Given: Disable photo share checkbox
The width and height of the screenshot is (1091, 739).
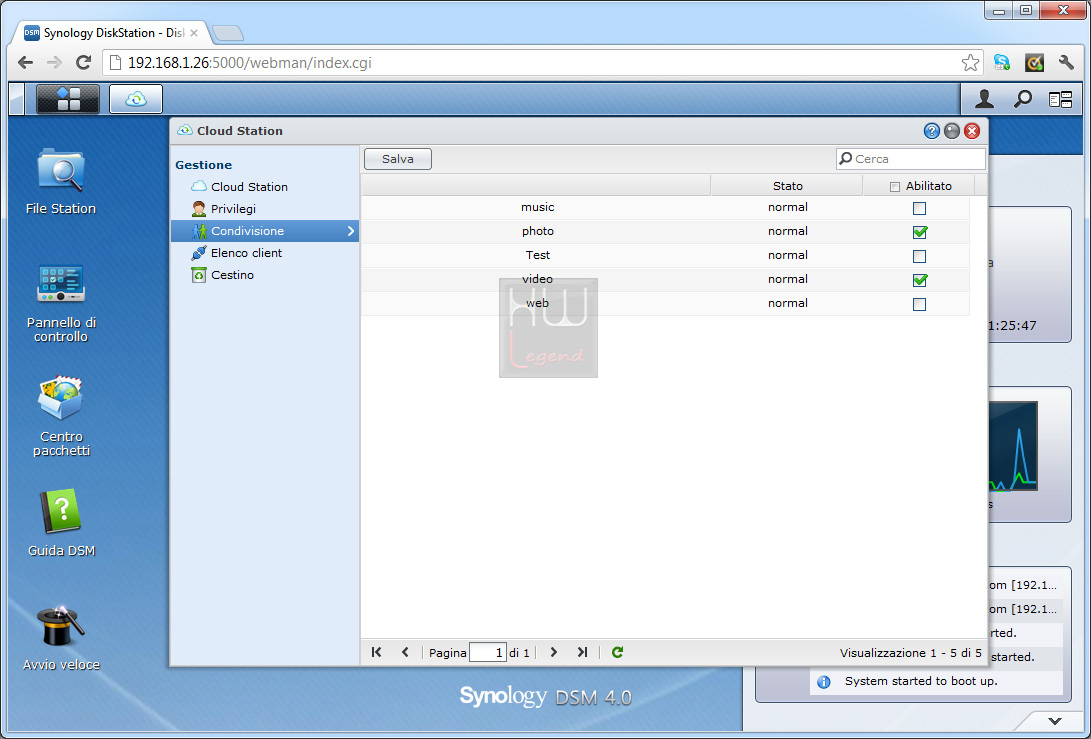Looking at the screenshot, I should coord(919,232).
